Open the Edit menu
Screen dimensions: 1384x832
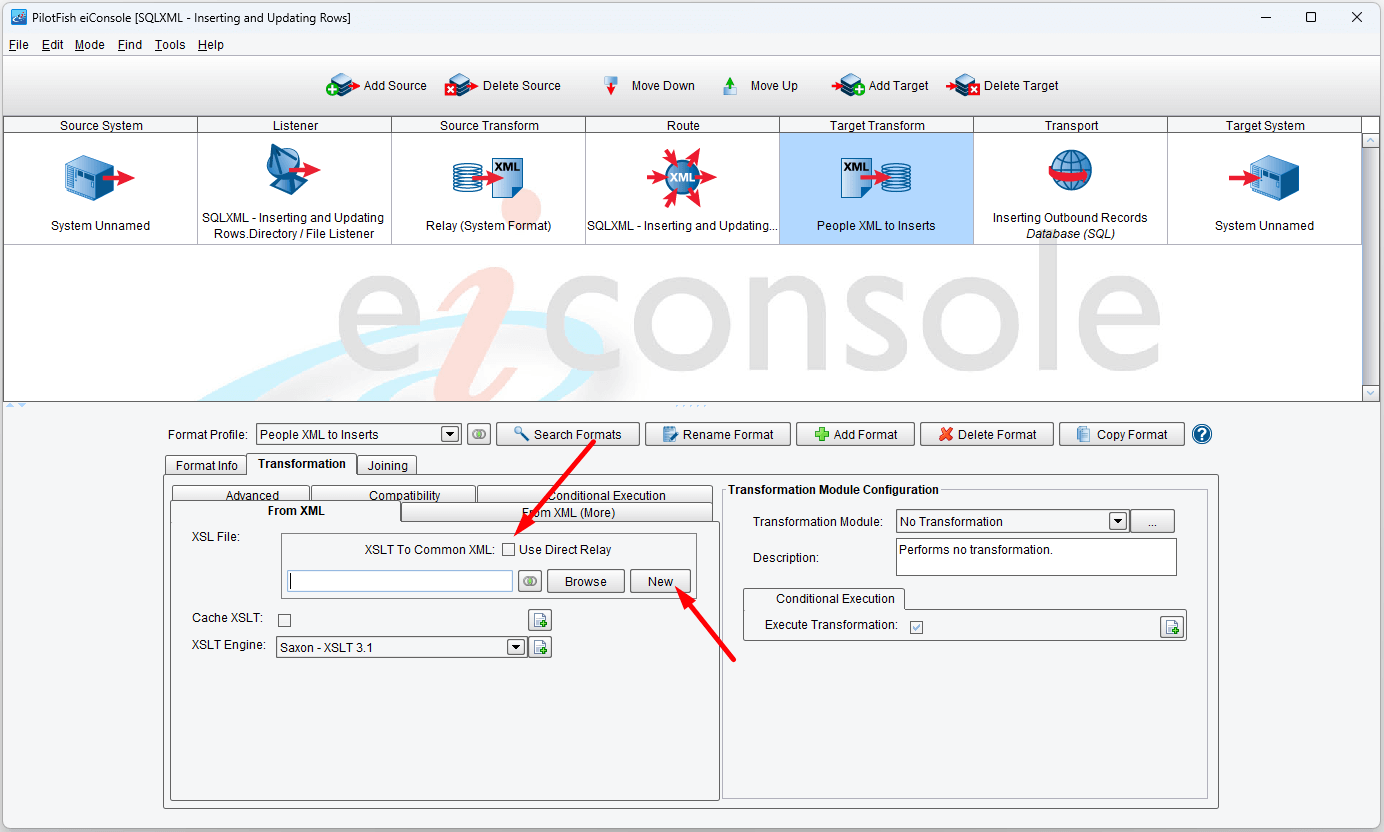[x=52, y=44]
